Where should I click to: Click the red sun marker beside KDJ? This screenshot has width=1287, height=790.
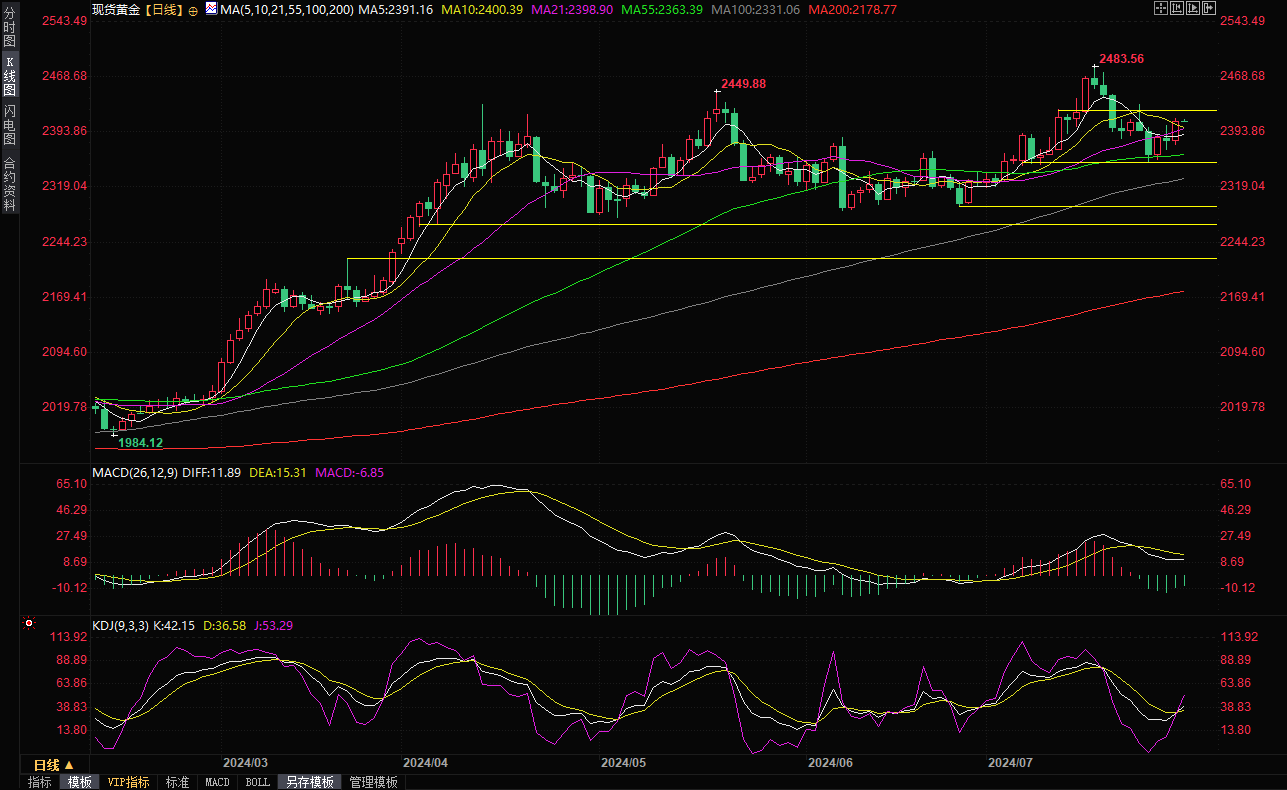click(x=29, y=624)
